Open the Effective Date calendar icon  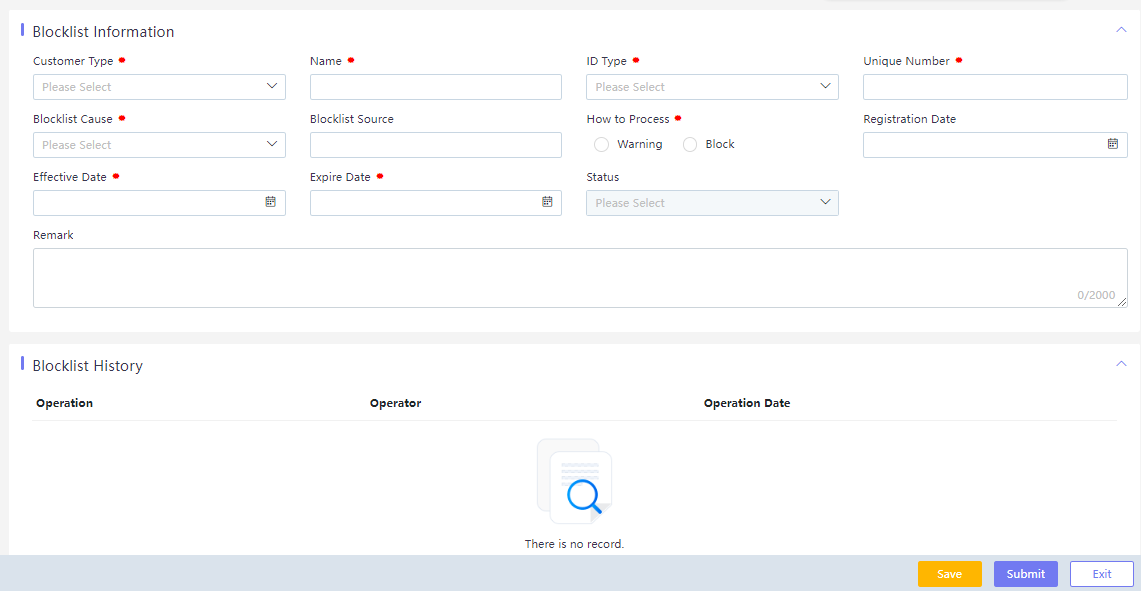[x=270, y=202]
